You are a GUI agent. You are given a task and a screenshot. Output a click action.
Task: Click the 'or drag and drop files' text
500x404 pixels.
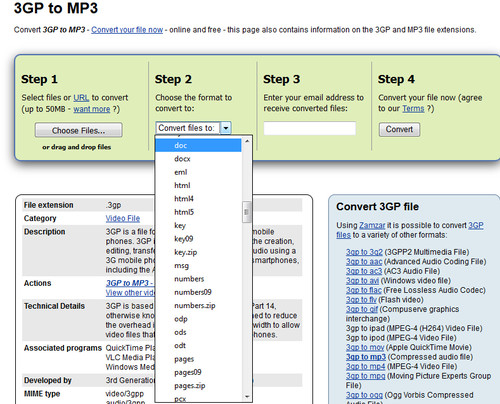click(x=77, y=147)
